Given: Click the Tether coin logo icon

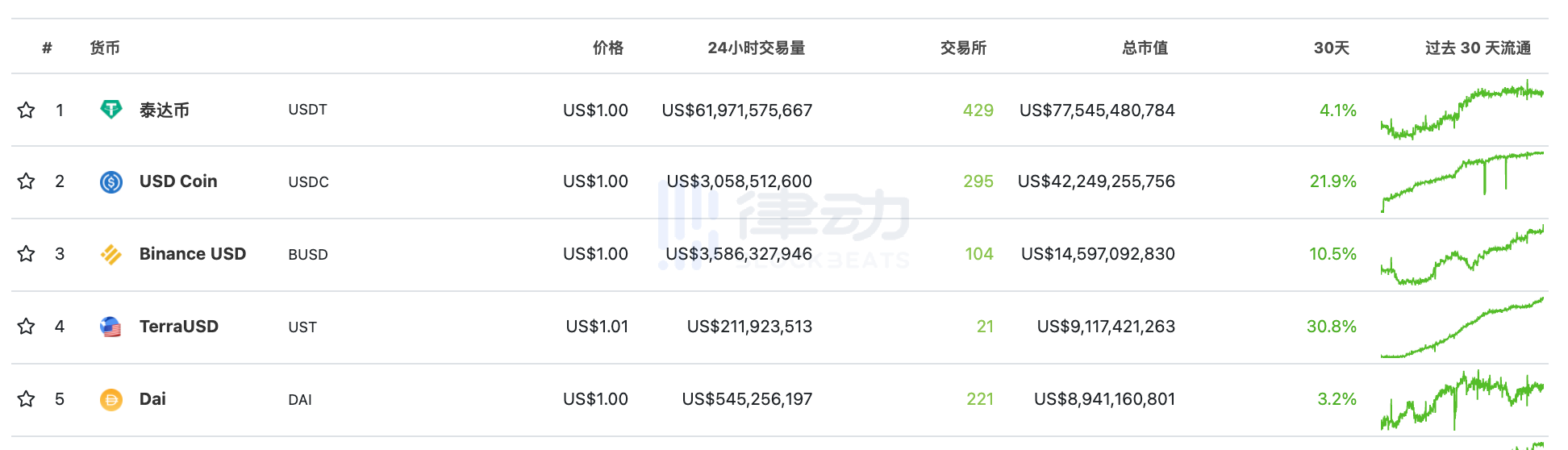Looking at the screenshot, I should (x=111, y=110).
